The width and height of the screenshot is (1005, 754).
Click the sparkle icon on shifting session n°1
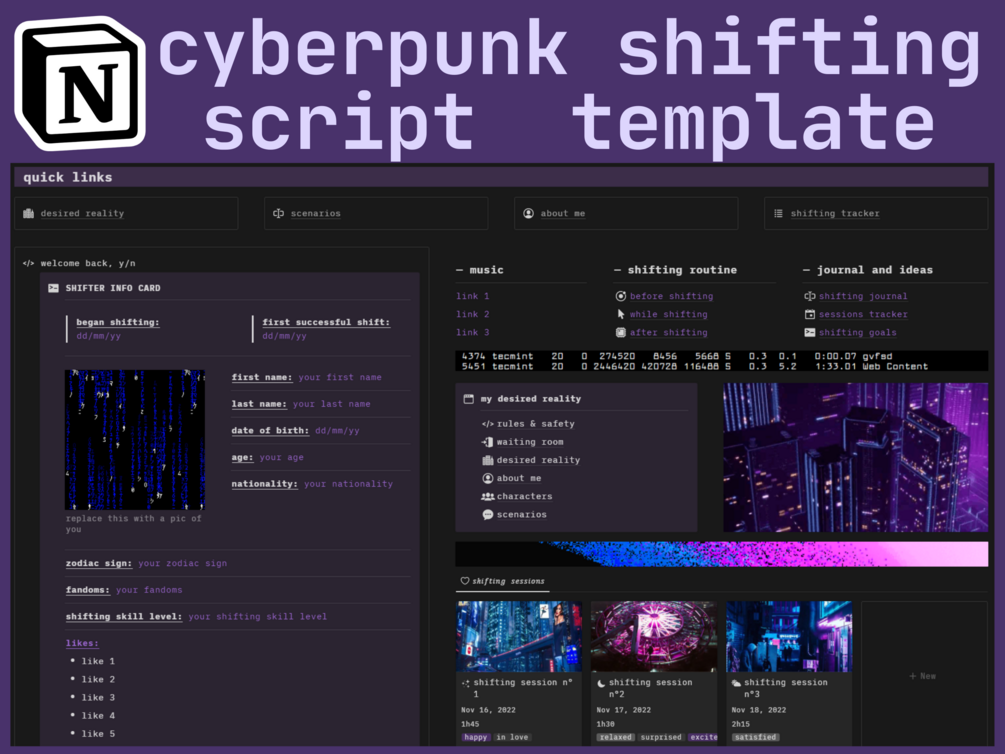pos(465,683)
